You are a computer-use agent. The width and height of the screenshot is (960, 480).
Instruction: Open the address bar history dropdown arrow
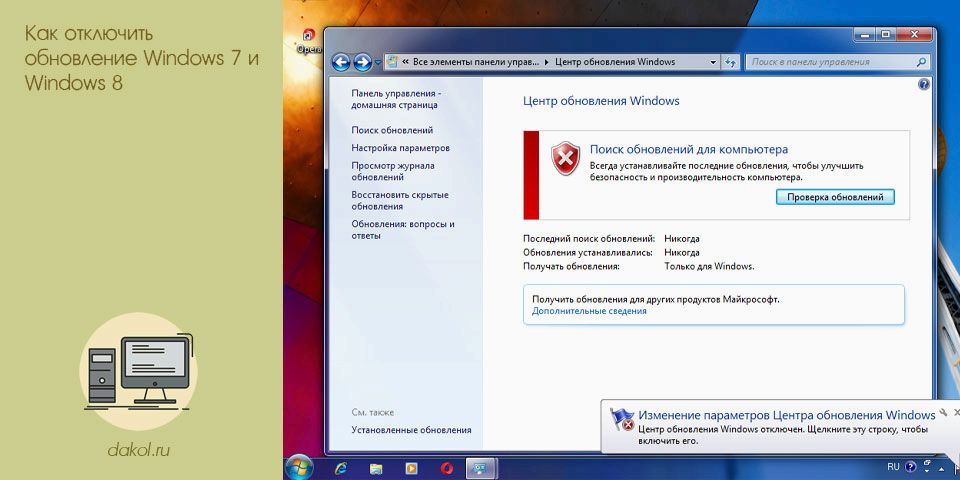(713, 62)
